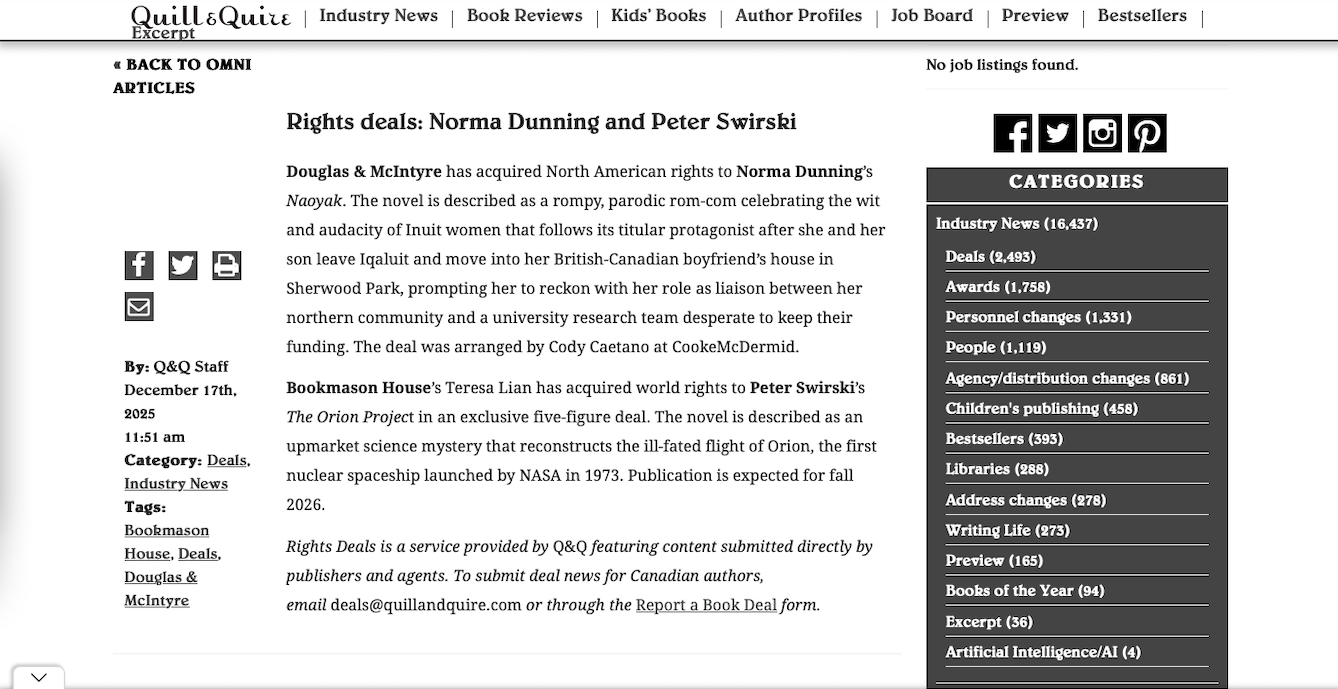The height and width of the screenshot is (689, 1338).
Task: Go back to Omni Articles
Action: click(x=182, y=76)
